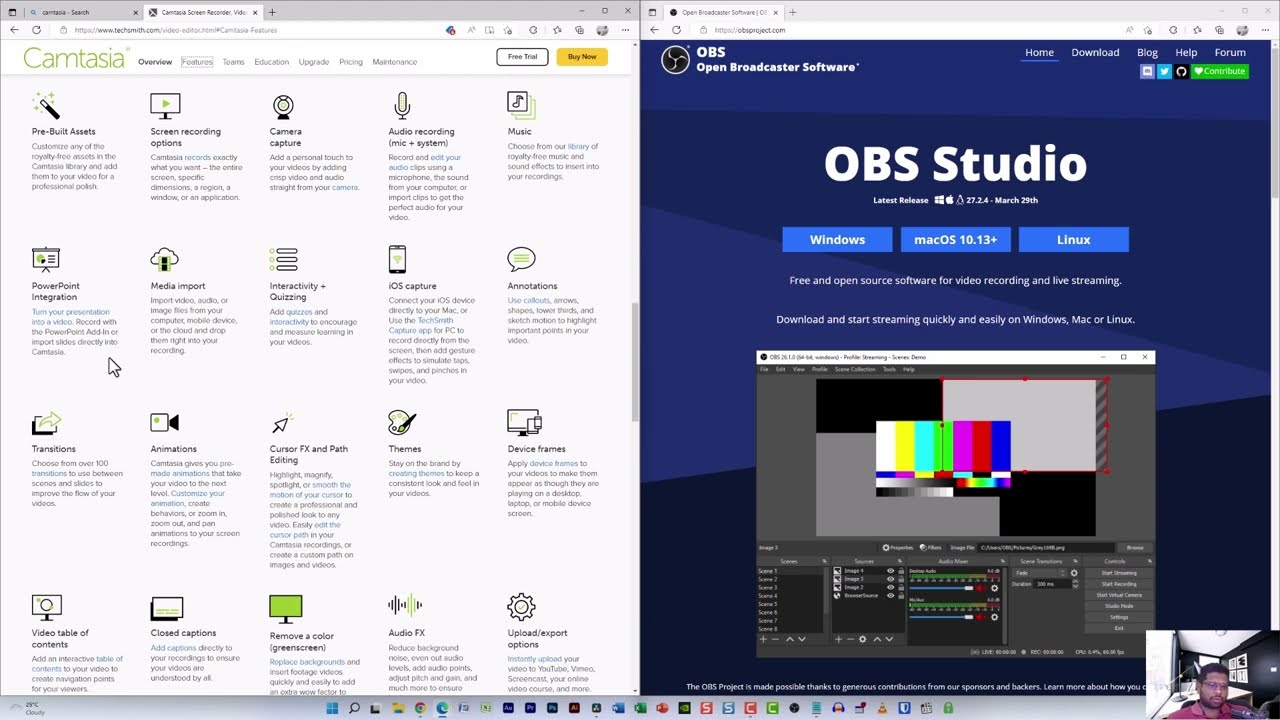The width and height of the screenshot is (1280, 720).
Task: Click Home in OBS navigation
Action: click(1039, 53)
